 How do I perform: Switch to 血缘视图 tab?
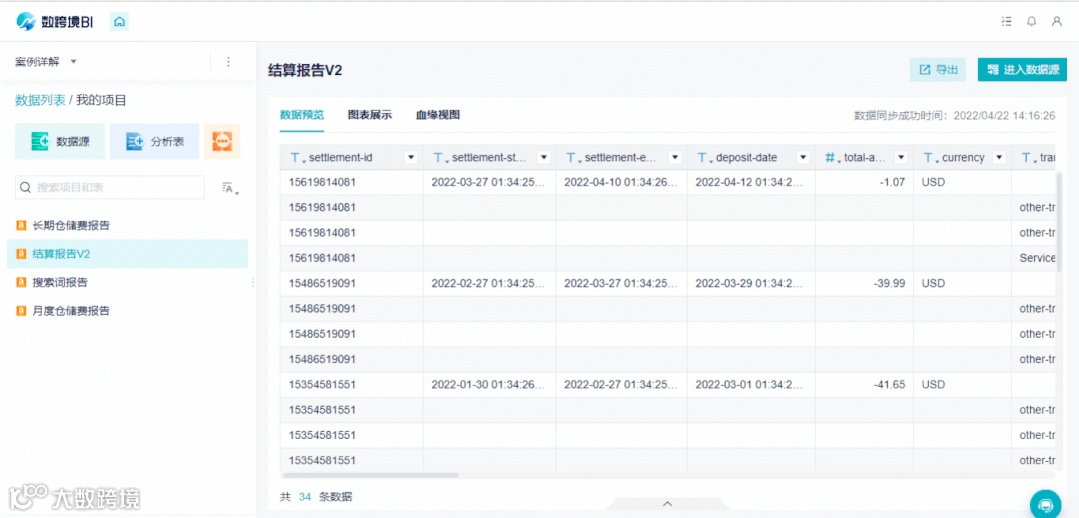438,115
